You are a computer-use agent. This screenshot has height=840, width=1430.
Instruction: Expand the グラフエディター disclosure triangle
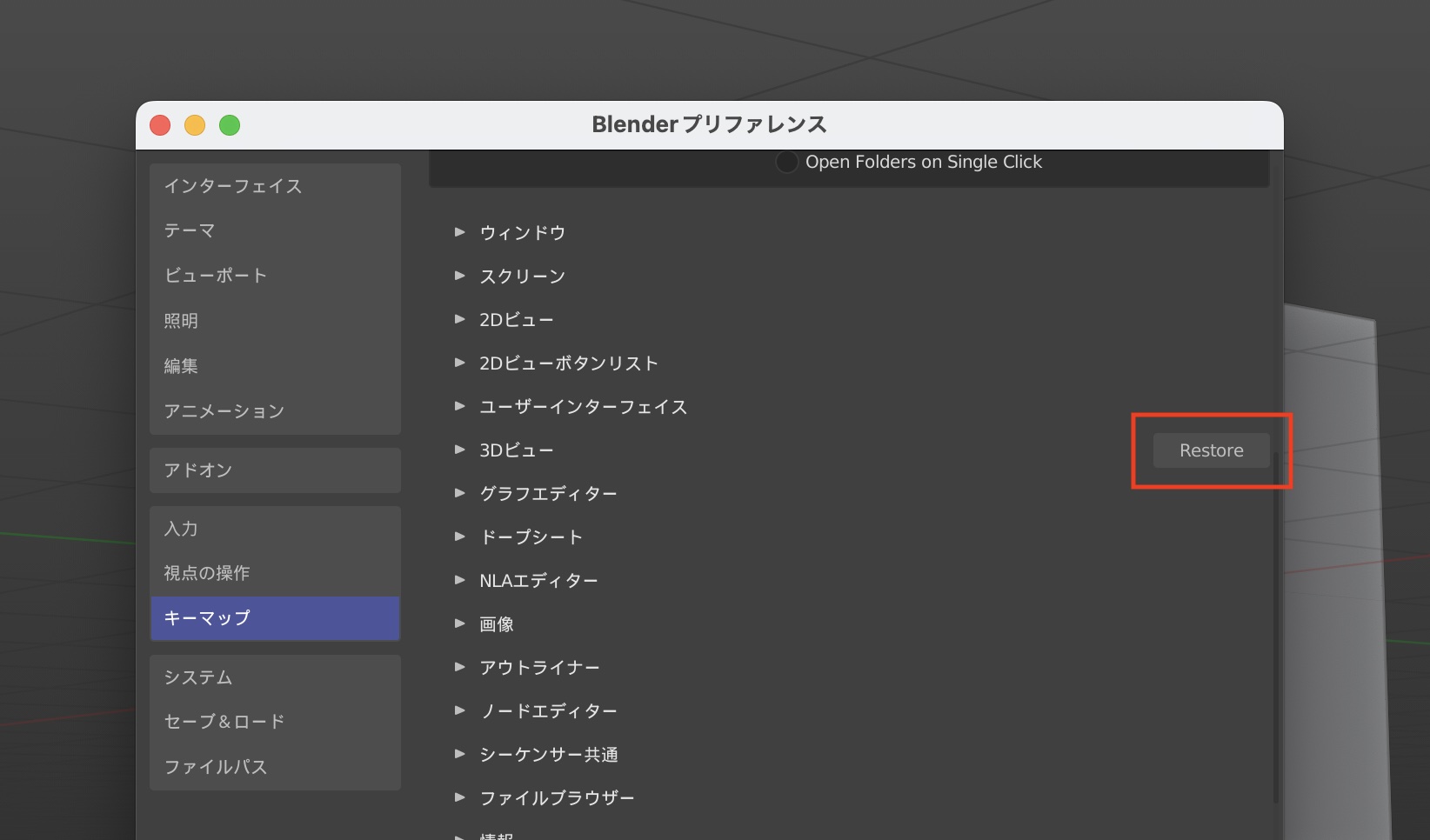(x=460, y=493)
